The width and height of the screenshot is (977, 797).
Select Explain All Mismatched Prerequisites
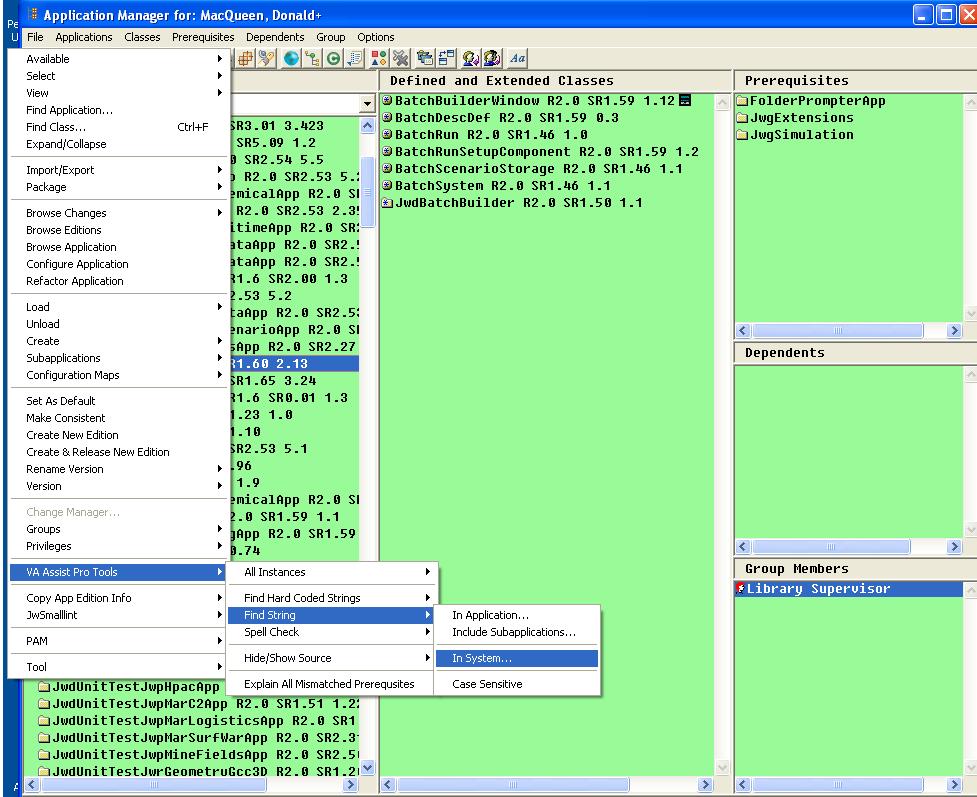329,684
